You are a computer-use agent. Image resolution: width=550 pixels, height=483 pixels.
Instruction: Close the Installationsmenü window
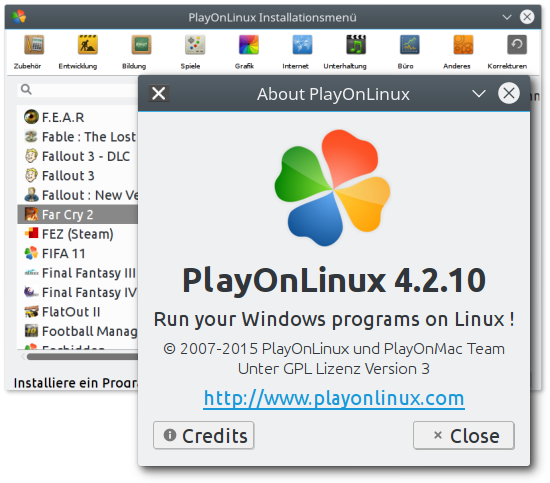click(527, 16)
